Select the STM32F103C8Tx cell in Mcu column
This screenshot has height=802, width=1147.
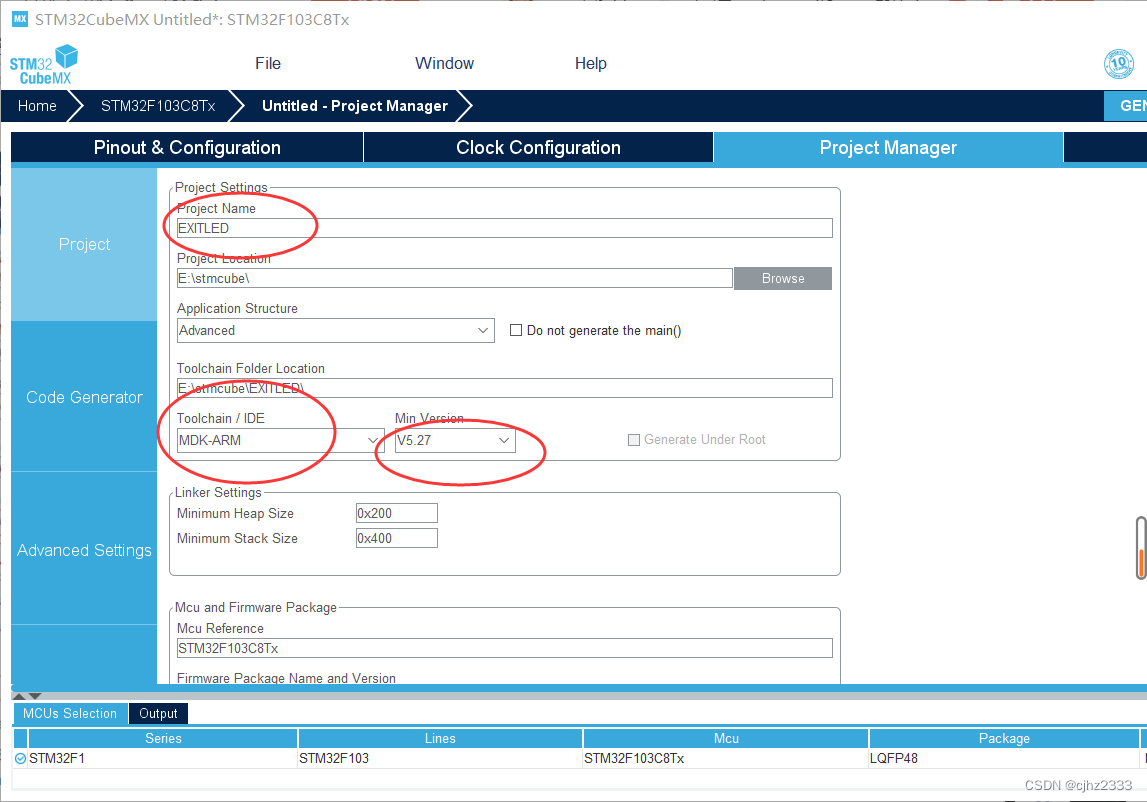point(726,758)
